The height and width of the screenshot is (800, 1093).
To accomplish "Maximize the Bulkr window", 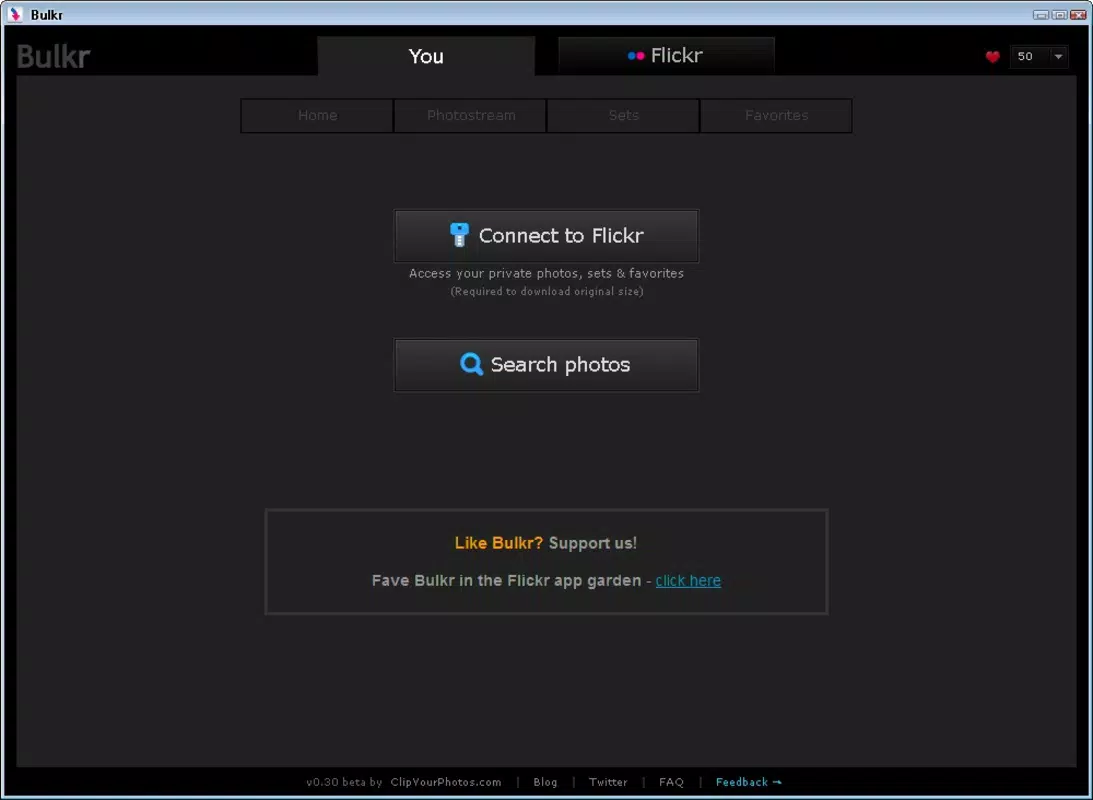I will [1060, 15].
